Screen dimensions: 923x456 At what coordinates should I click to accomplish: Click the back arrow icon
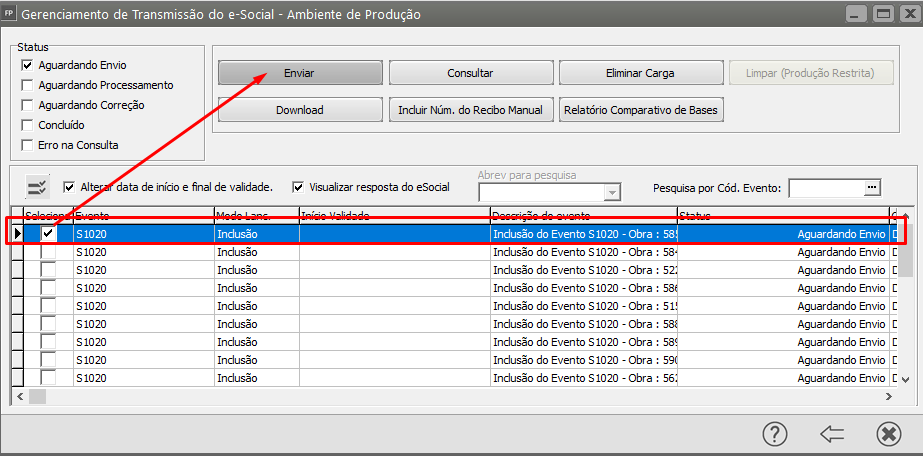coord(832,434)
